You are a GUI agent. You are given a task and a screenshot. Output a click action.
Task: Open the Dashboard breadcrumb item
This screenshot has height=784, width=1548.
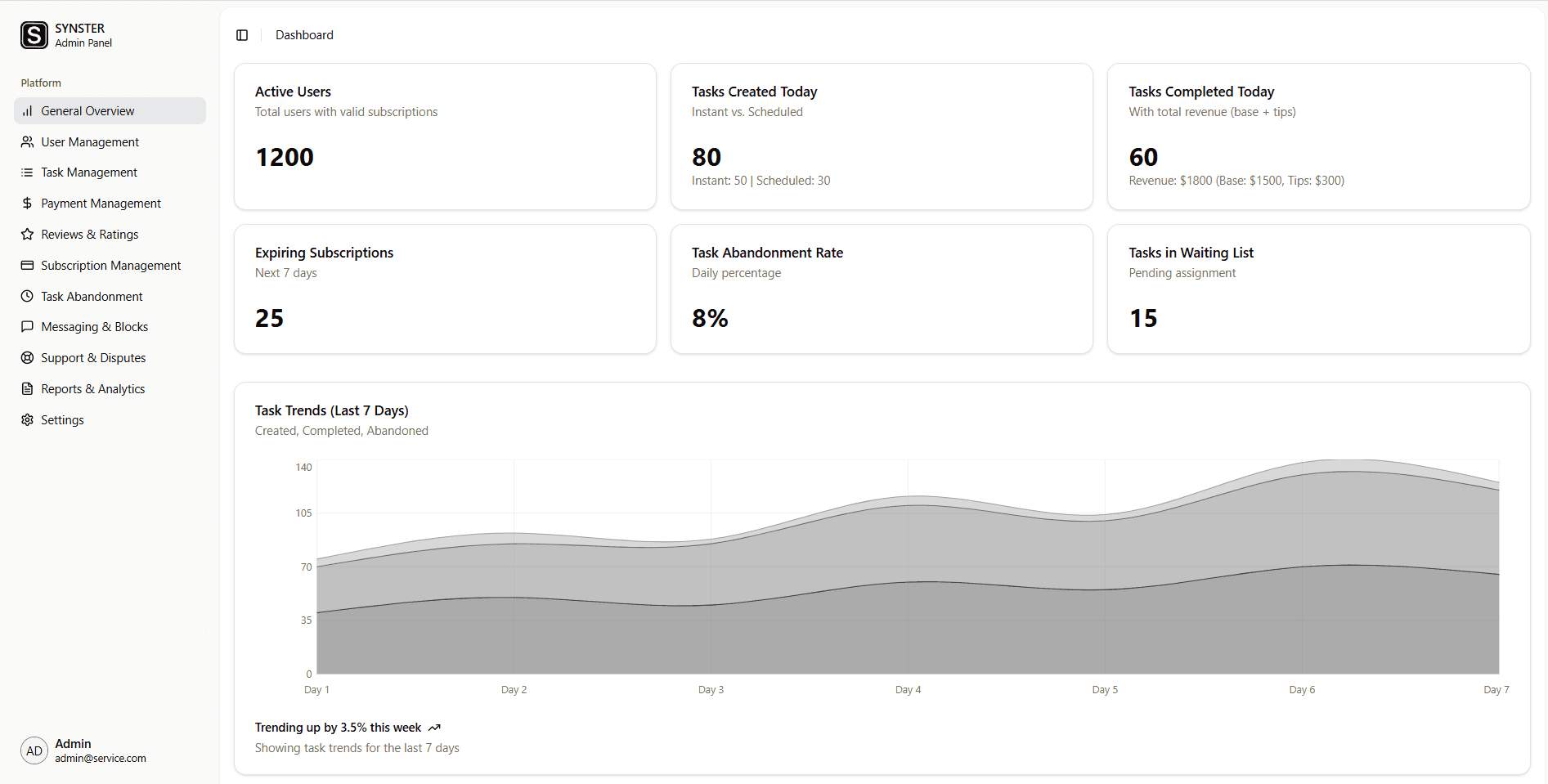tap(304, 34)
